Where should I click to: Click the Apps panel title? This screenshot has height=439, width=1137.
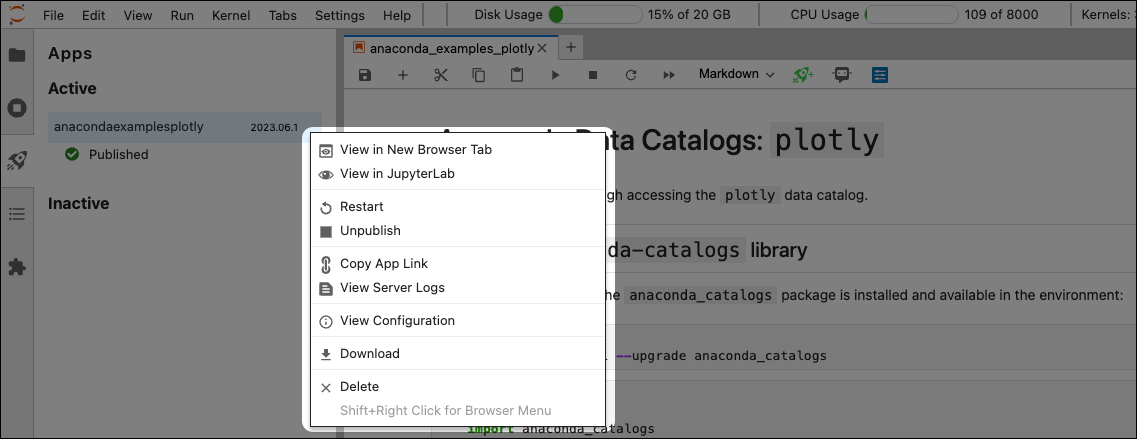coord(70,54)
